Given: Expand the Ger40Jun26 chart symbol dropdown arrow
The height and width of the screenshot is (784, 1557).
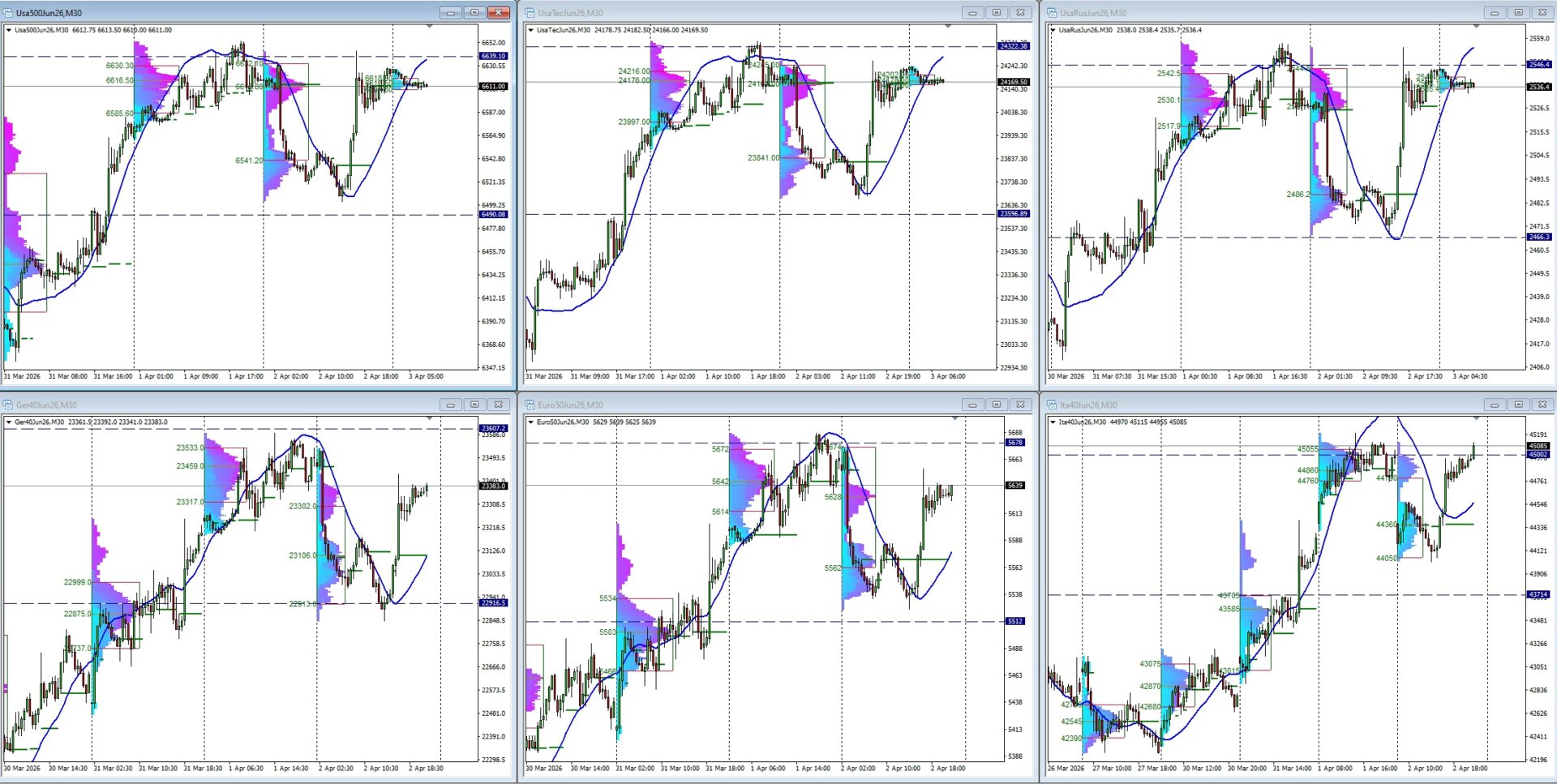Looking at the screenshot, I should 9,422.
